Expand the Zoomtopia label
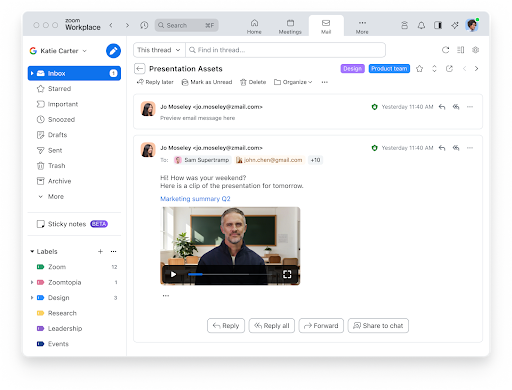This screenshot has height=390, width=512. [x=32, y=282]
